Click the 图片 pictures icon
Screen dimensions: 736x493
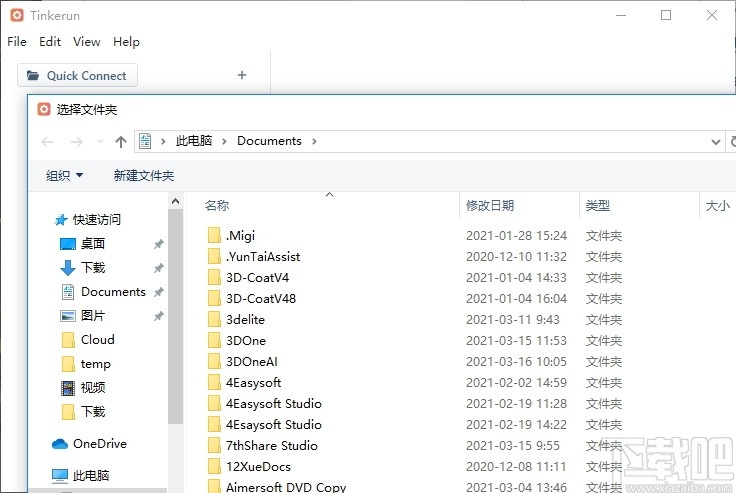coord(68,316)
